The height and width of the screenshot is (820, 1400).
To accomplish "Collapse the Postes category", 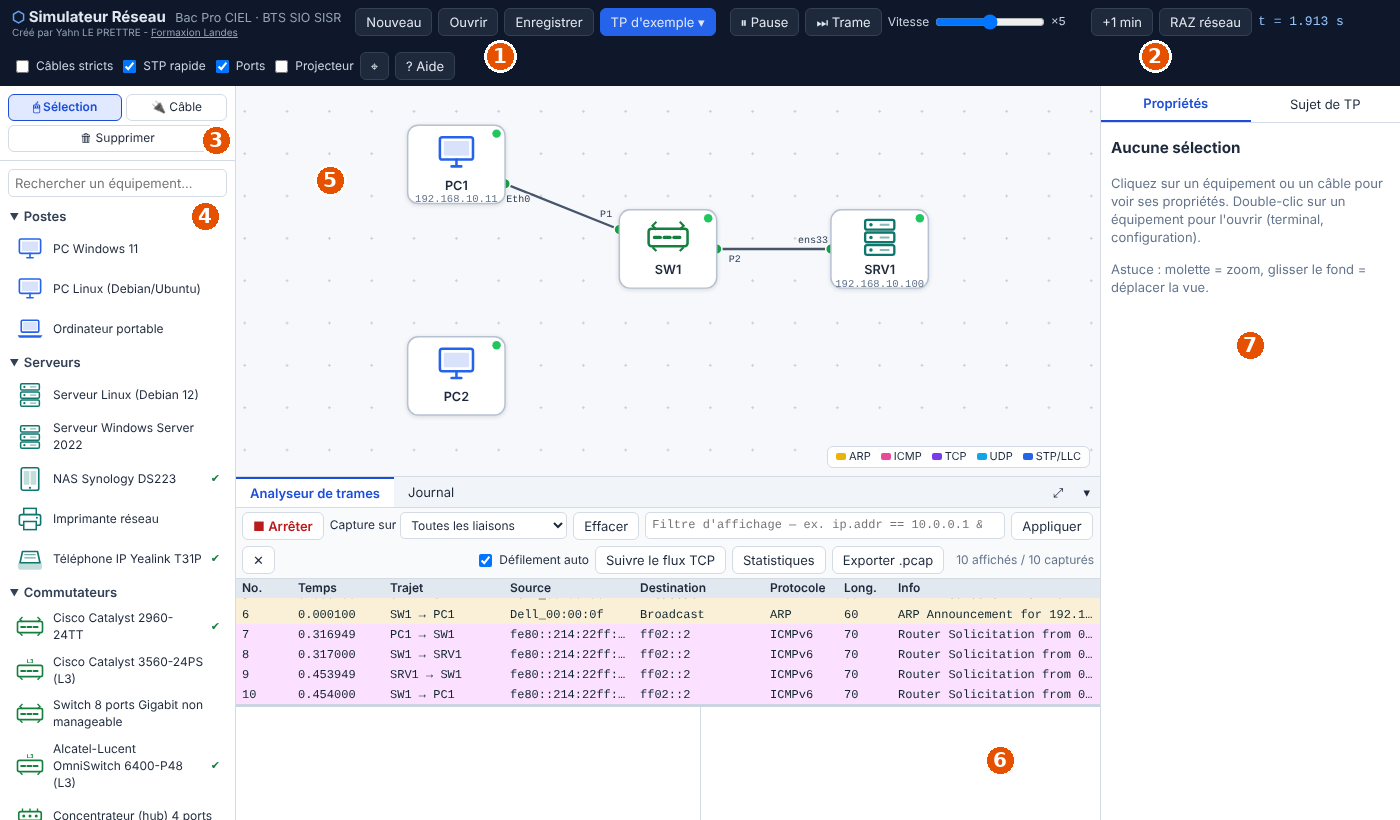I will [x=38, y=216].
